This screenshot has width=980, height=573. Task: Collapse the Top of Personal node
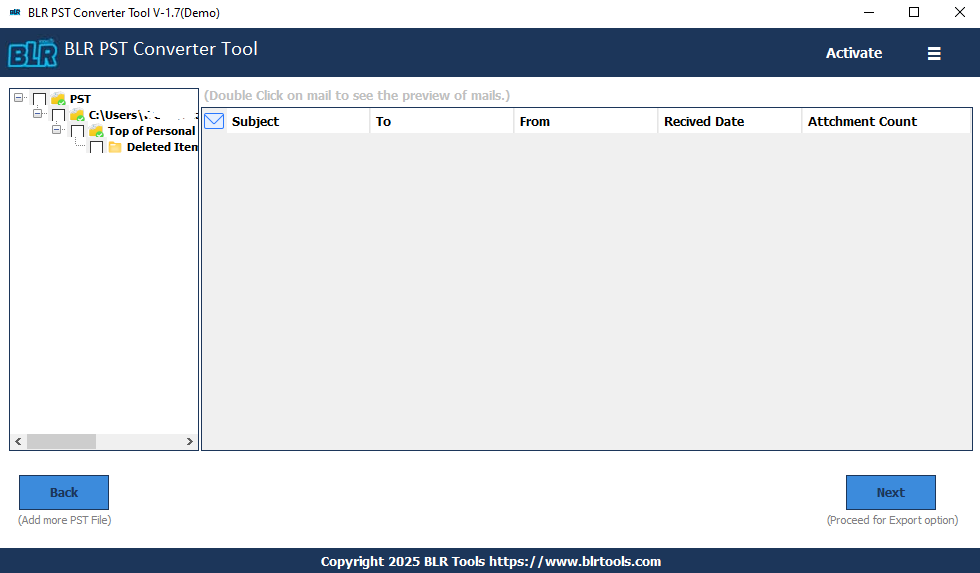tap(57, 130)
